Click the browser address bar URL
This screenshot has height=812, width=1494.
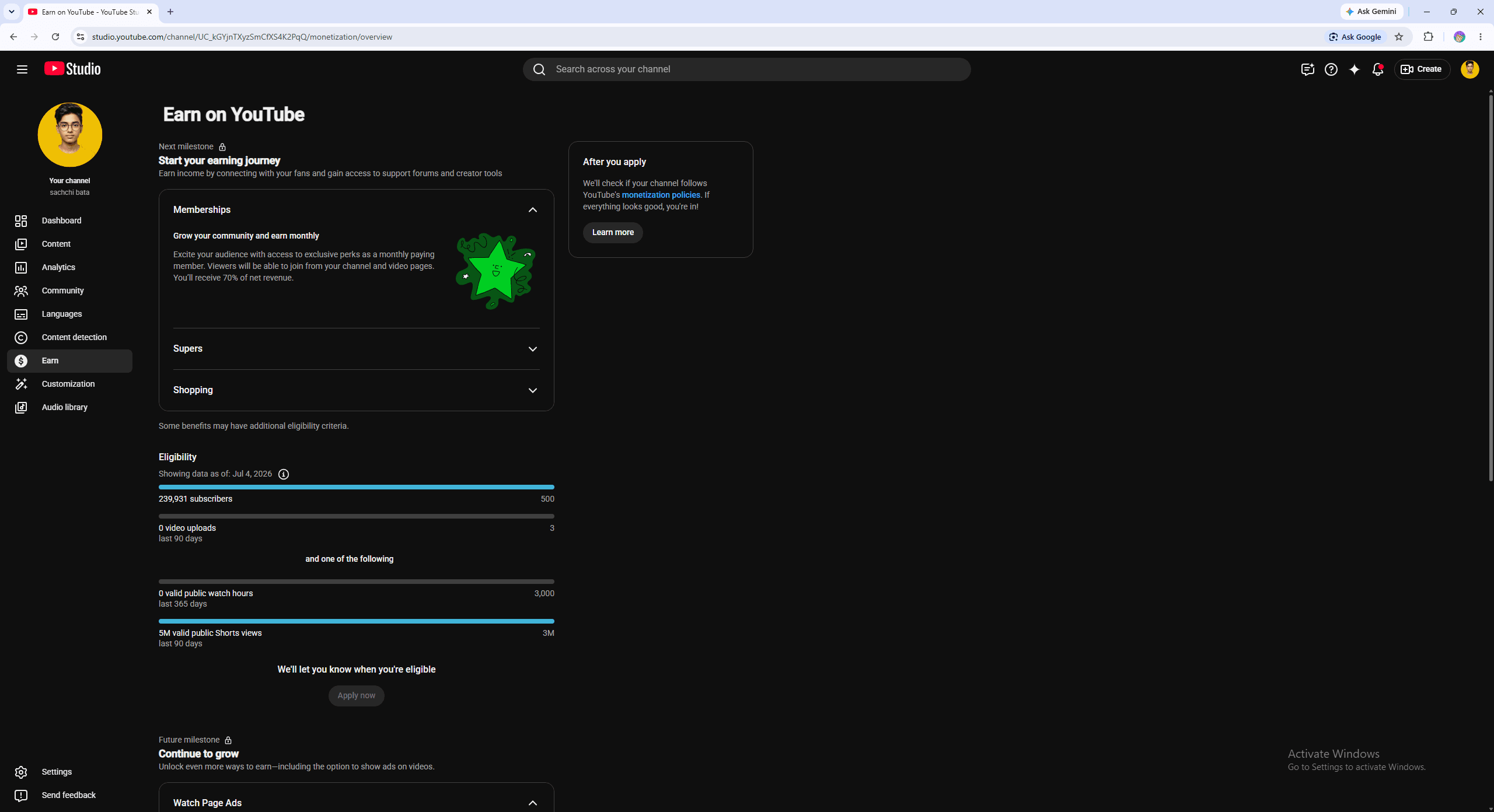tap(242, 37)
